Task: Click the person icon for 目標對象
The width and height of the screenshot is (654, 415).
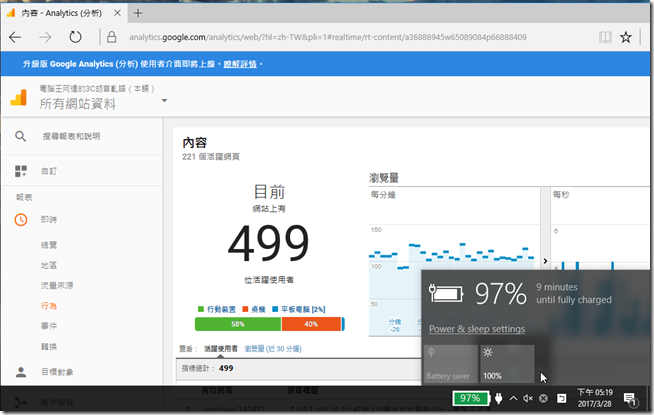Action: pos(21,372)
